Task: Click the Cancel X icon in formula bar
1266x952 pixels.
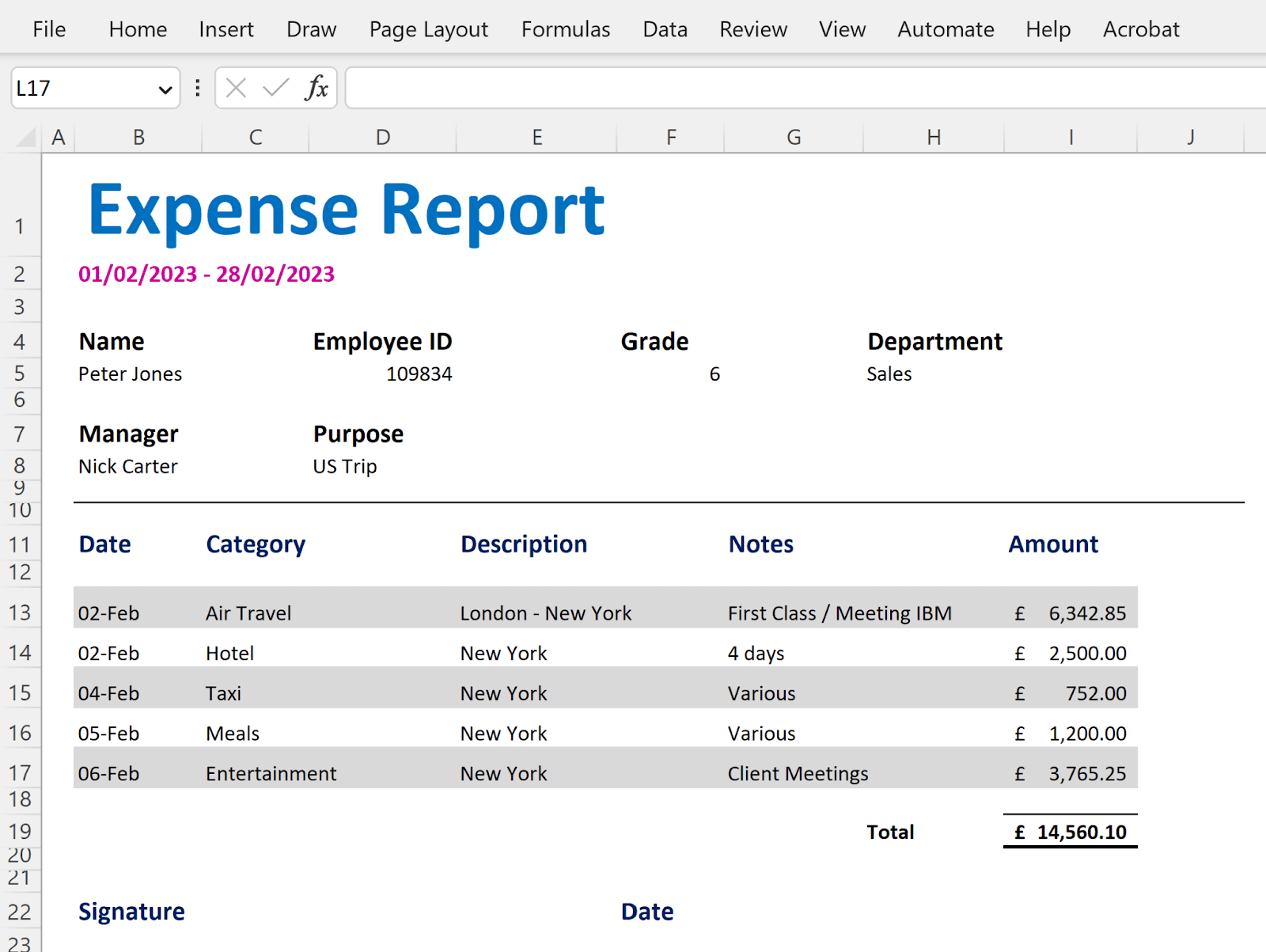Action: coord(236,88)
